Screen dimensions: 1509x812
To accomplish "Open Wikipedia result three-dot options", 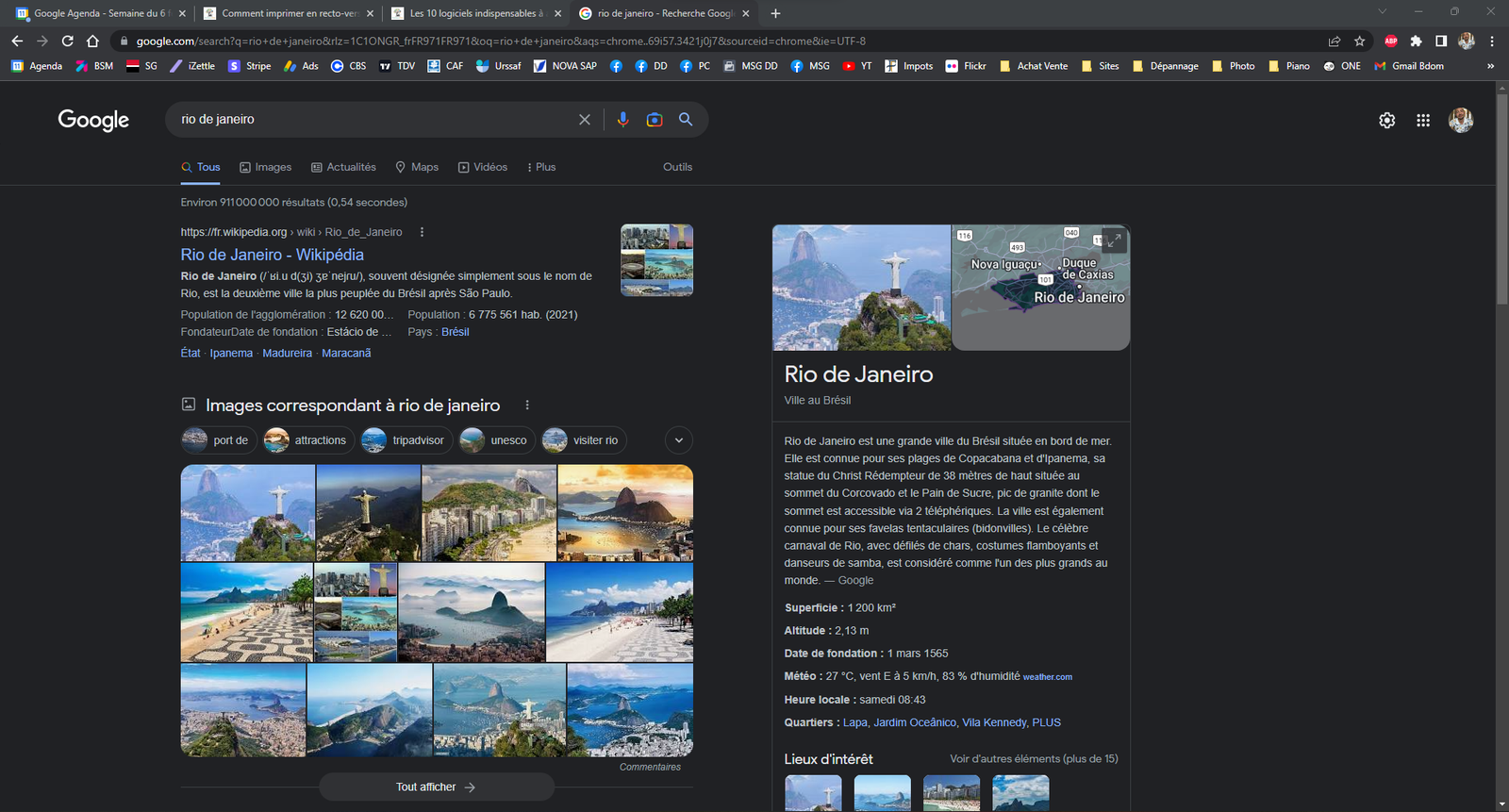I will pos(422,232).
